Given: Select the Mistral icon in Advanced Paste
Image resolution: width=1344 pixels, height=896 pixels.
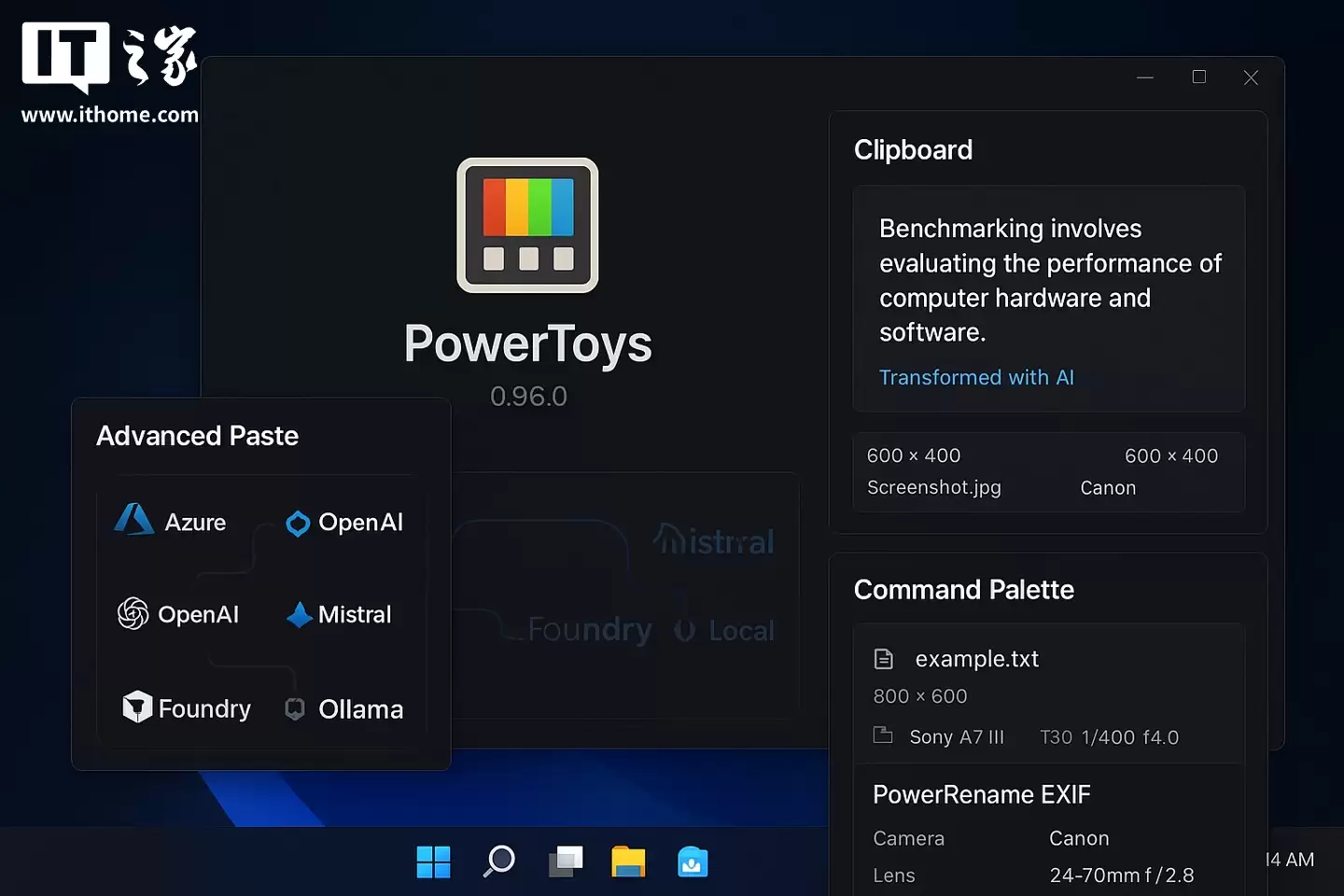Looking at the screenshot, I should coord(299,614).
